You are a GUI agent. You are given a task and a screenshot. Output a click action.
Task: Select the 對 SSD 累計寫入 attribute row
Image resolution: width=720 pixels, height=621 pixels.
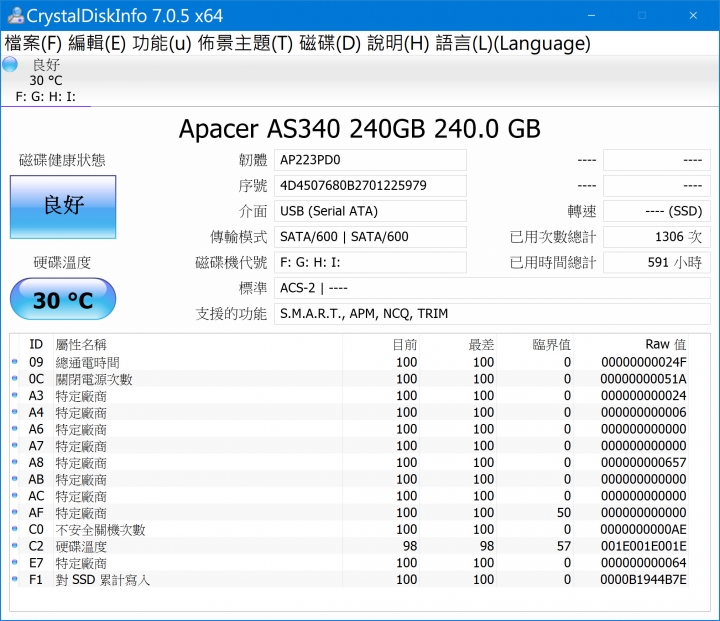[349, 579]
